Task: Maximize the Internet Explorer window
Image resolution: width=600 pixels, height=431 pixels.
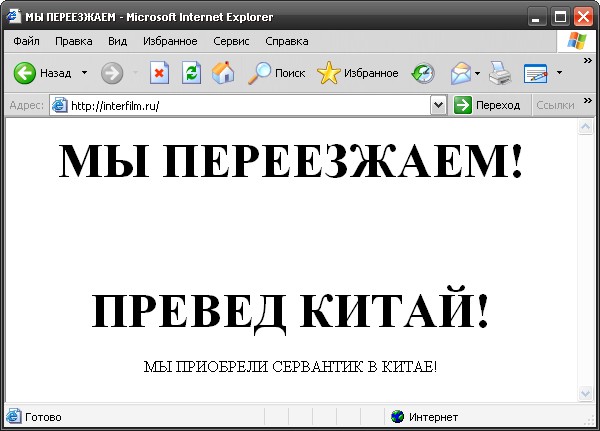Action: (x=560, y=17)
